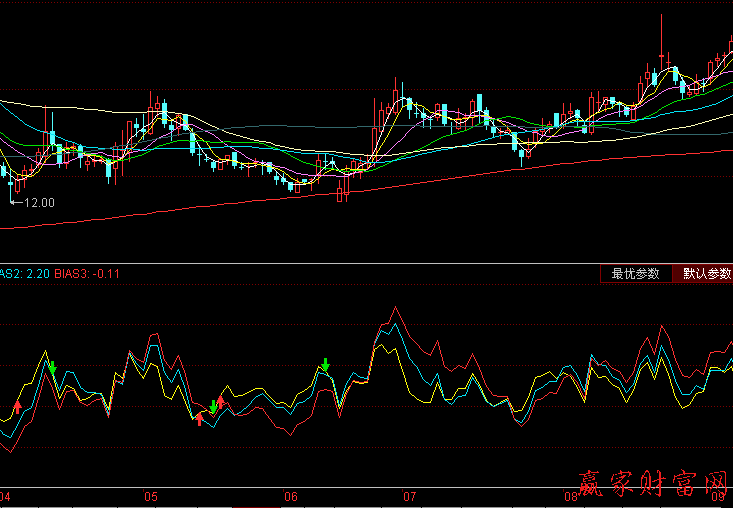Open the 最优参数 optimal parameters button
The height and width of the screenshot is (508, 733).
(635, 273)
